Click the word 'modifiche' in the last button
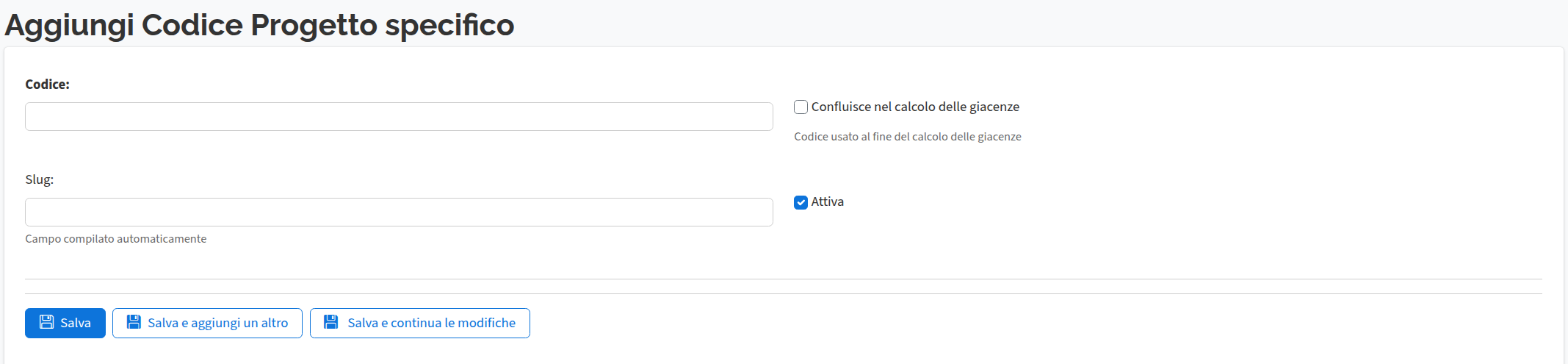This screenshot has height=364, width=1568. 486,324
